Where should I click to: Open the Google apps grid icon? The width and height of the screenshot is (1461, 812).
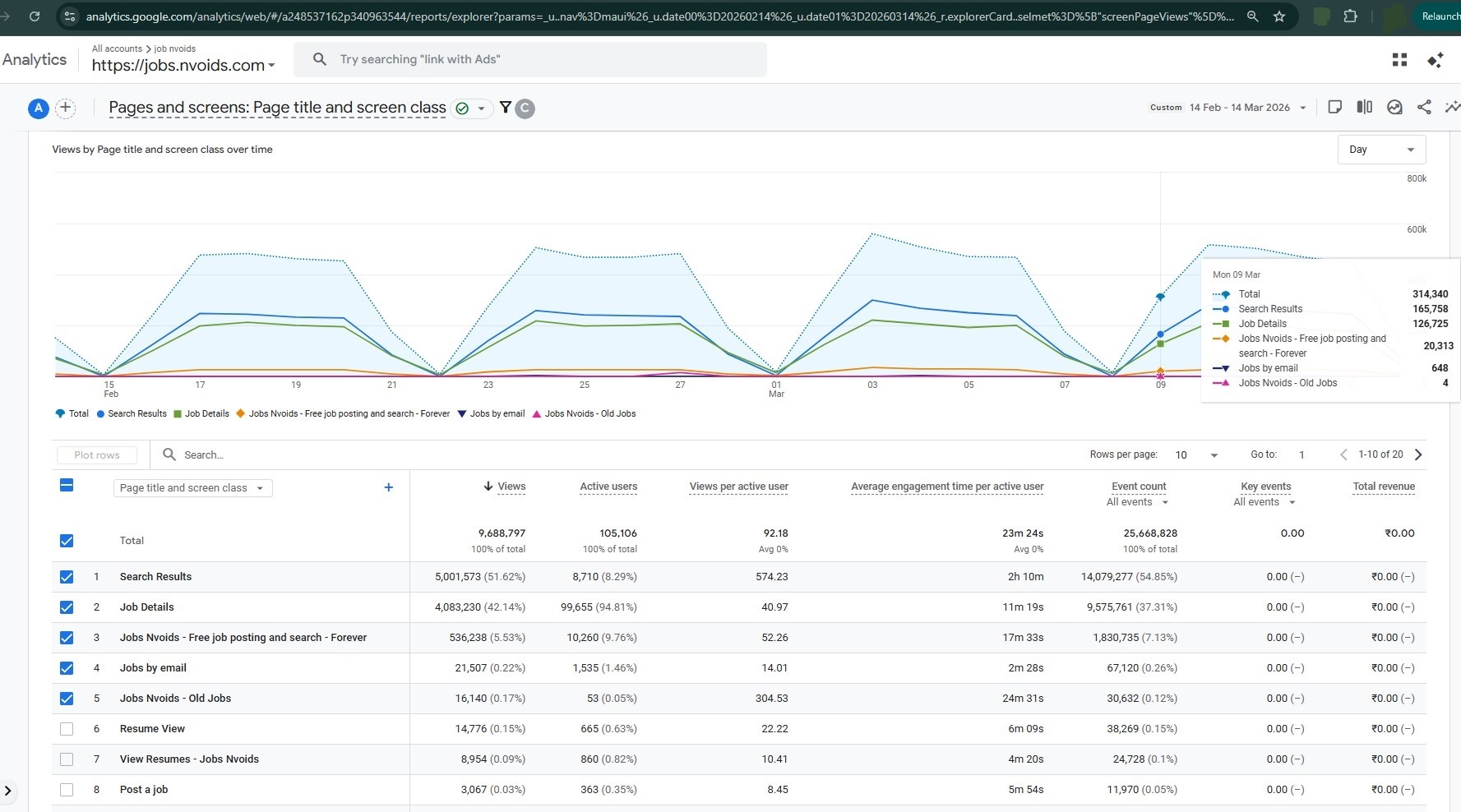coord(1399,59)
